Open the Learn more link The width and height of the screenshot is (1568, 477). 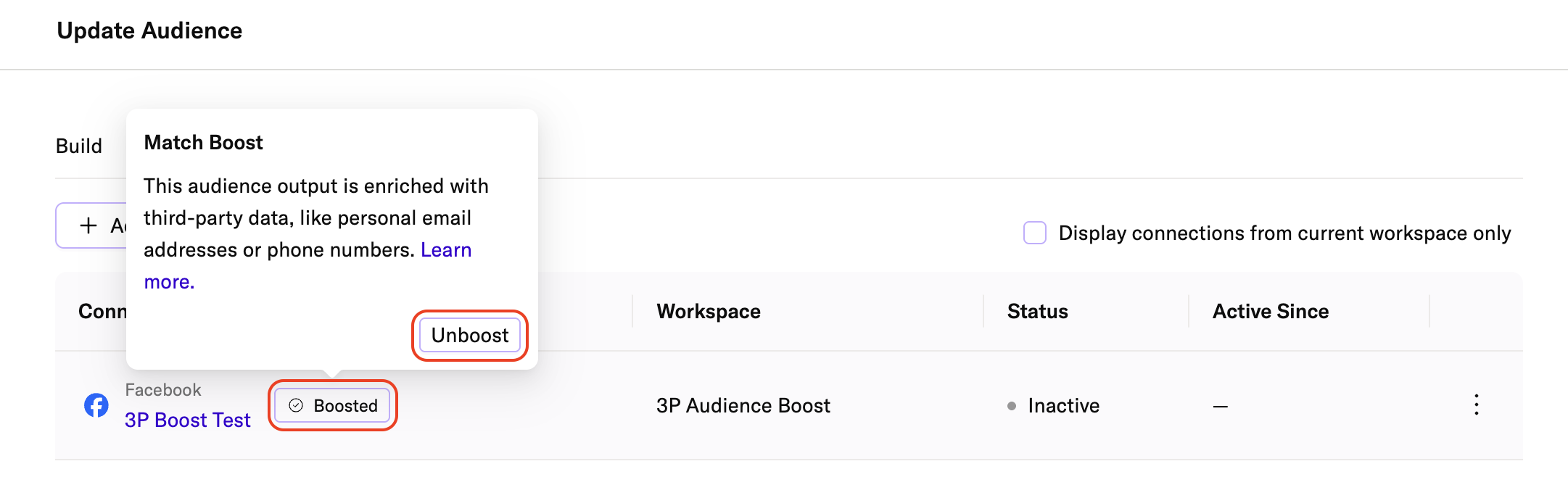tap(445, 250)
